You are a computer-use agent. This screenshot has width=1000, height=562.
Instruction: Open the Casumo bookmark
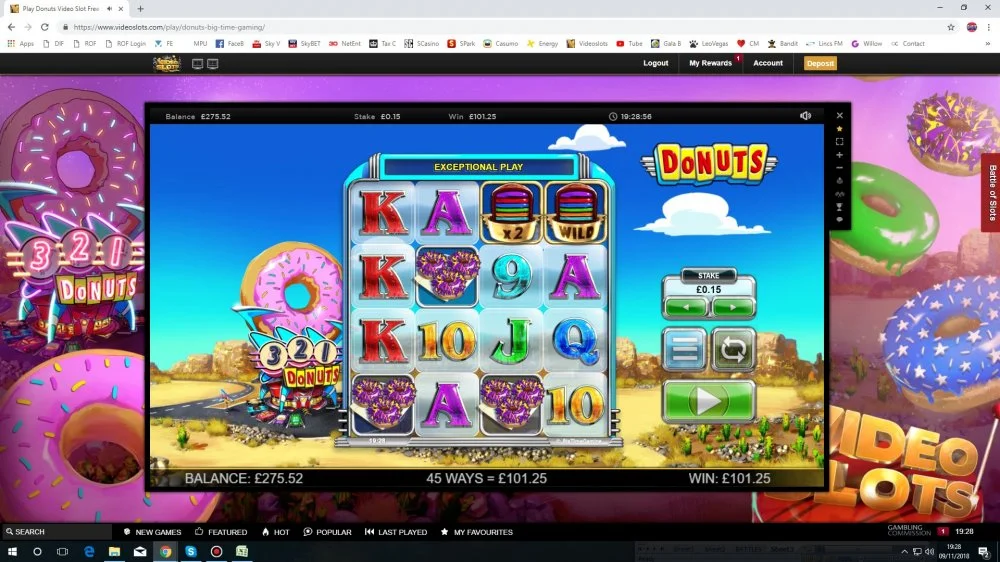pos(501,43)
